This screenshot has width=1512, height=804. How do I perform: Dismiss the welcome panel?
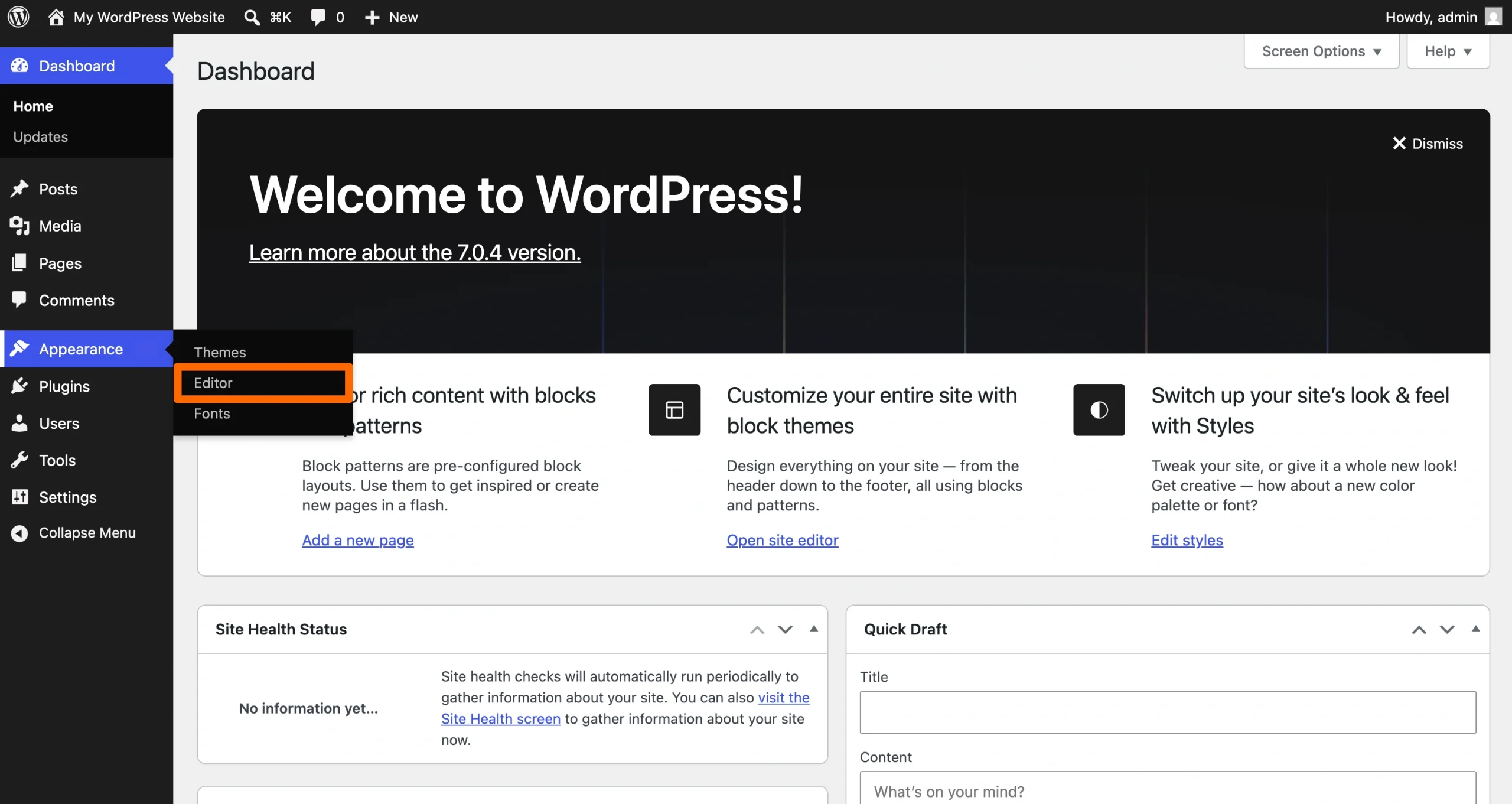(x=1428, y=143)
